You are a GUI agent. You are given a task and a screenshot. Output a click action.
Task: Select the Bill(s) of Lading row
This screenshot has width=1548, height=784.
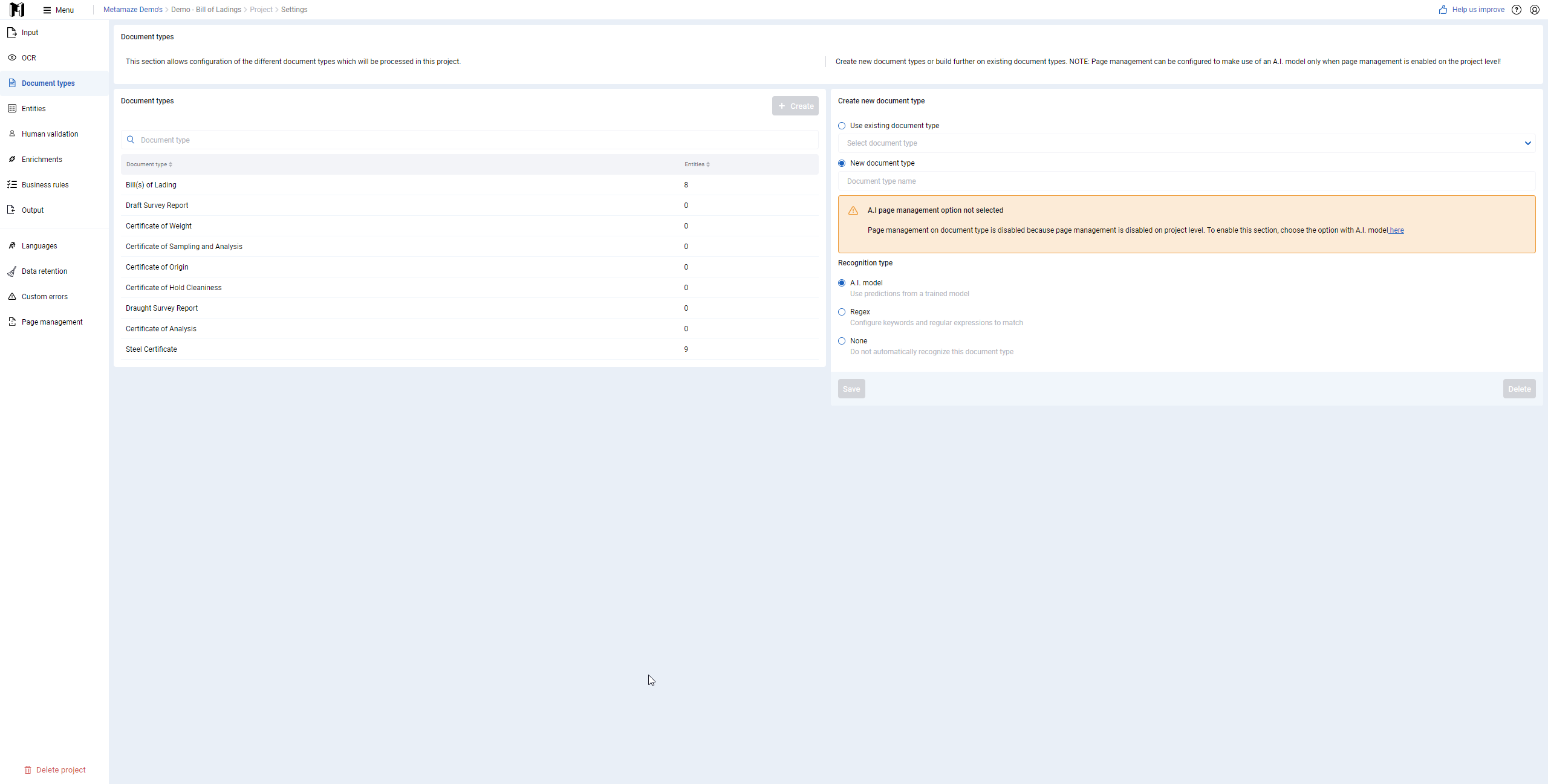[x=470, y=185]
